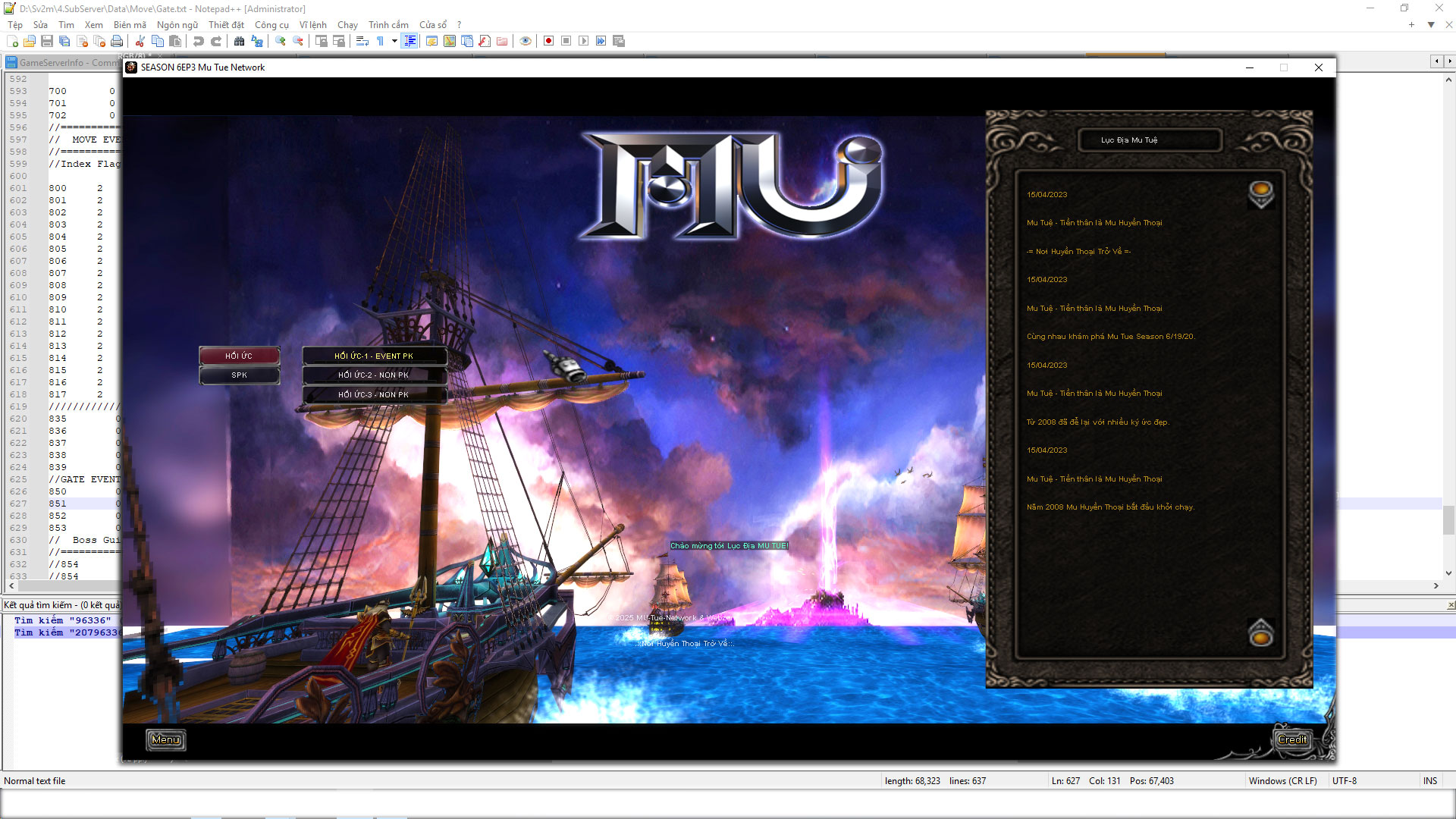This screenshot has height=819, width=1456.
Task: Click the Open file folder icon
Action: 30,41
